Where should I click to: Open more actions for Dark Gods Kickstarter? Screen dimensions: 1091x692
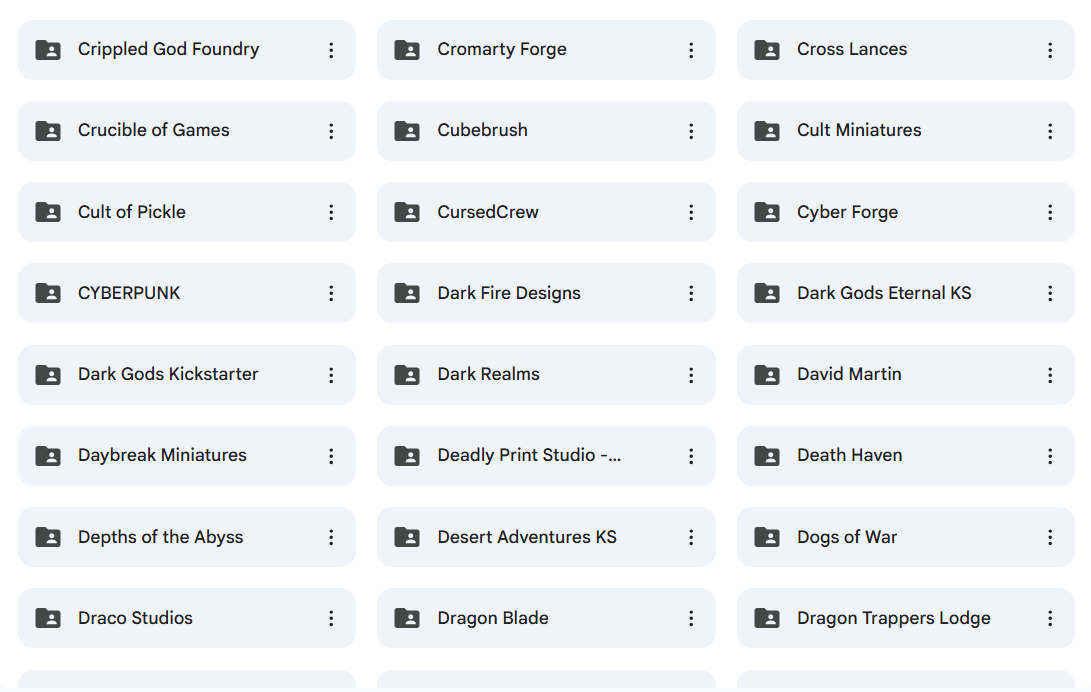click(x=331, y=376)
